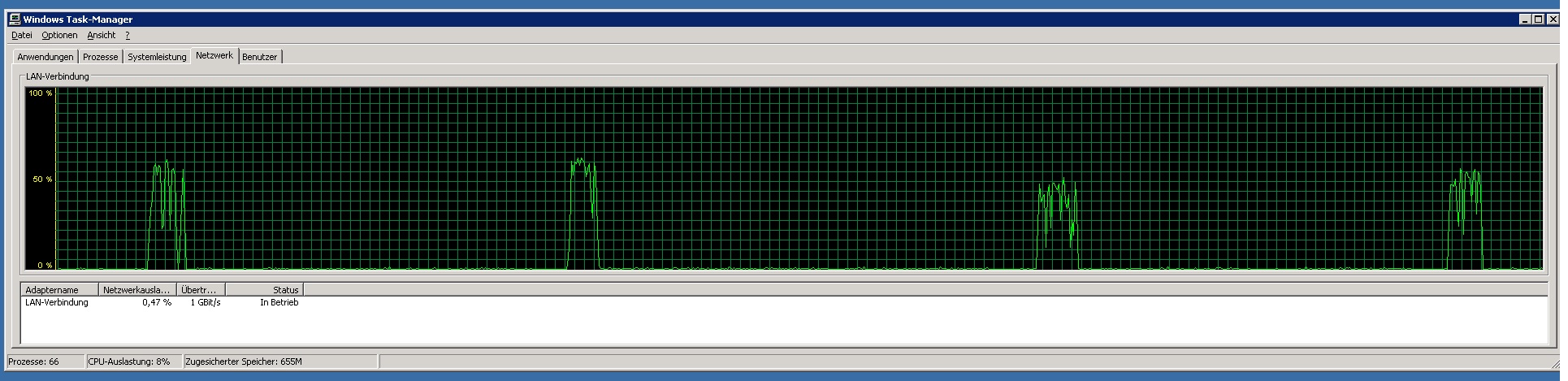1568x381 pixels.
Task: Maximize the Task Manager window
Action: [x=1538, y=19]
